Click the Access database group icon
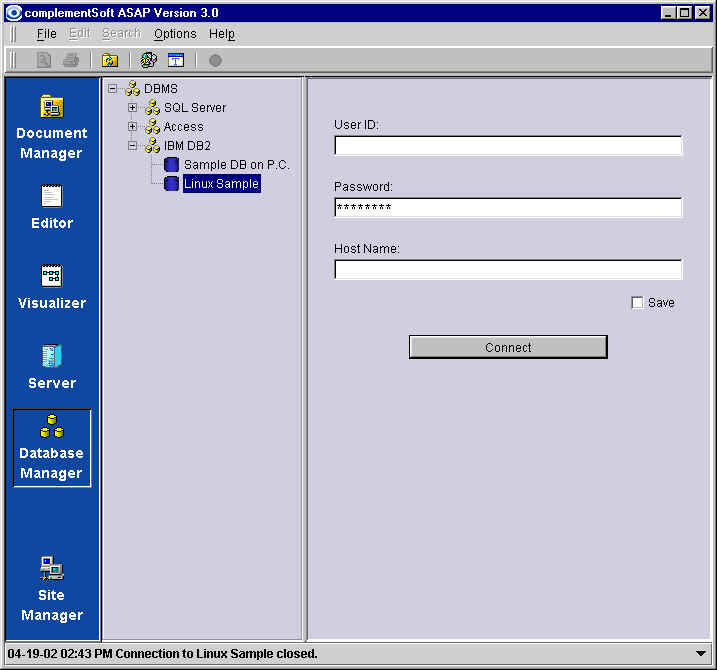This screenshot has width=717, height=670. (152, 126)
